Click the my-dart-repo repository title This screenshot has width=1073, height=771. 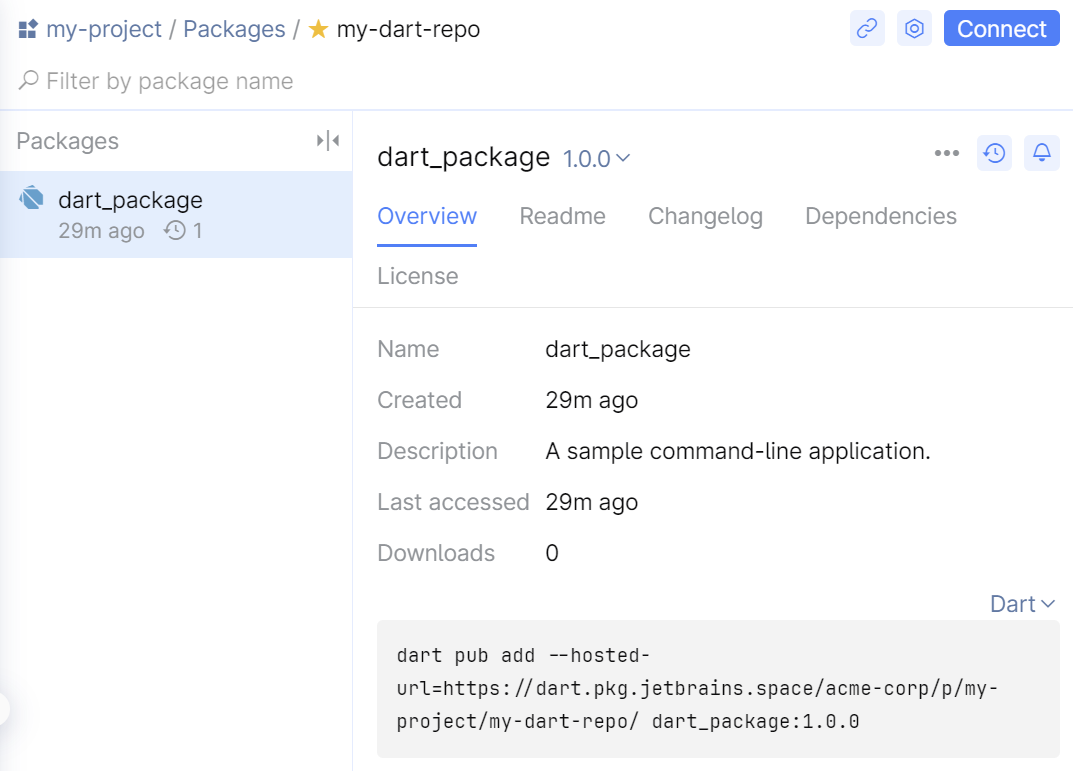click(409, 29)
